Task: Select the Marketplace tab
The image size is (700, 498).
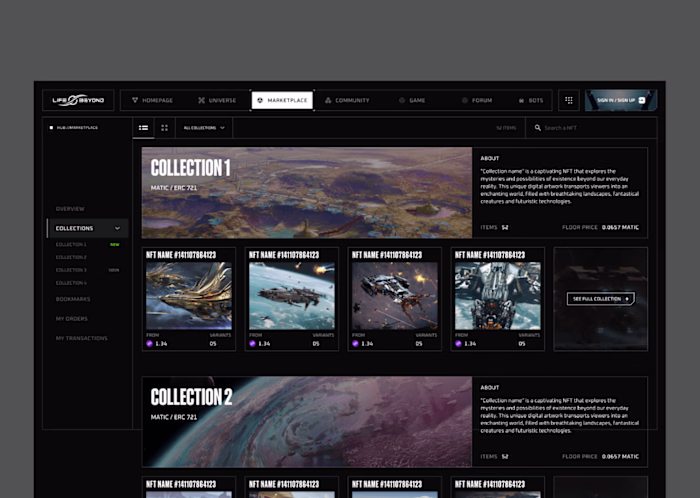Action: (x=282, y=100)
